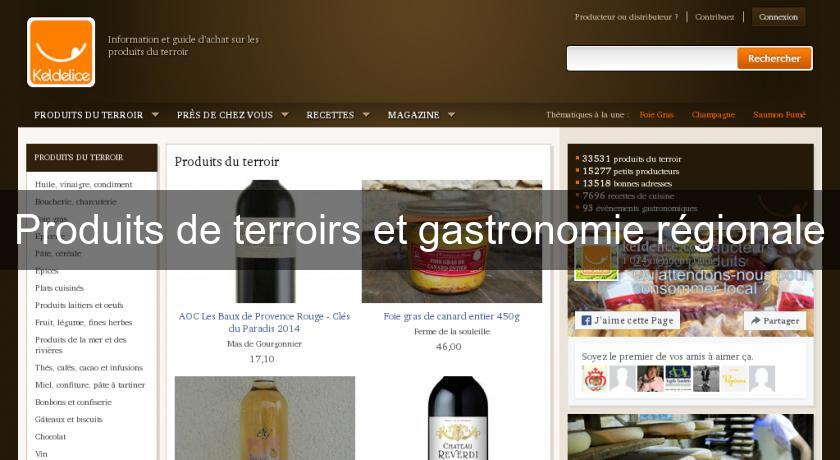Open the Magazine menu
Image resolution: width=840 pixels, height=460 pixels.
pos(414,115)
